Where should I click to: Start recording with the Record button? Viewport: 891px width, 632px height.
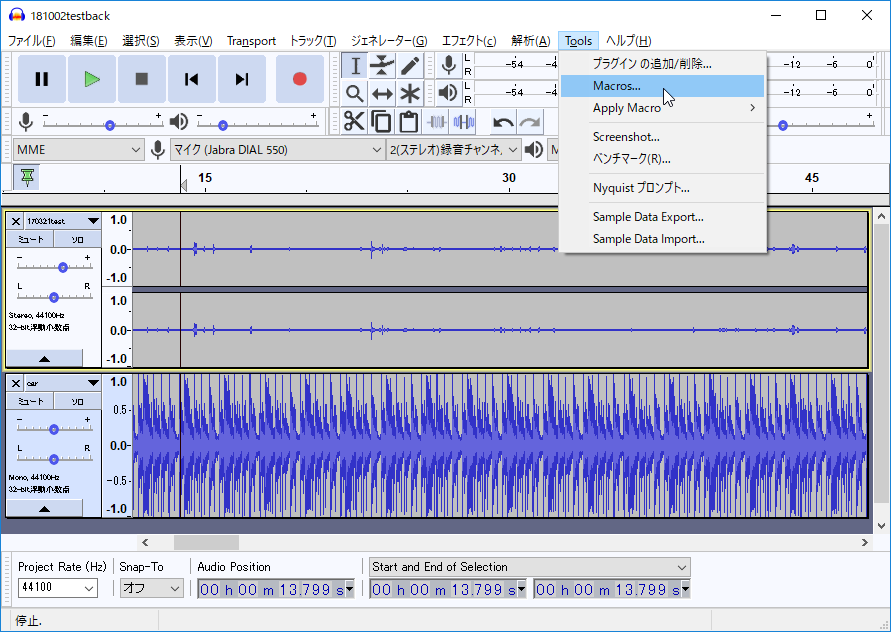coord(299,79)
